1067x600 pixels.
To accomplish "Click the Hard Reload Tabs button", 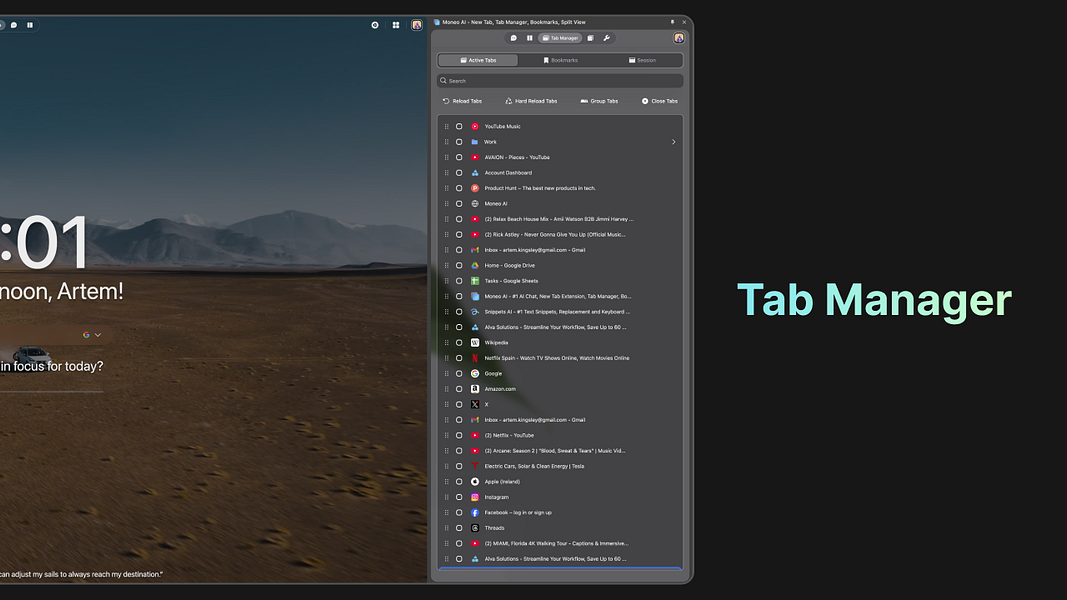I will 531,101.
